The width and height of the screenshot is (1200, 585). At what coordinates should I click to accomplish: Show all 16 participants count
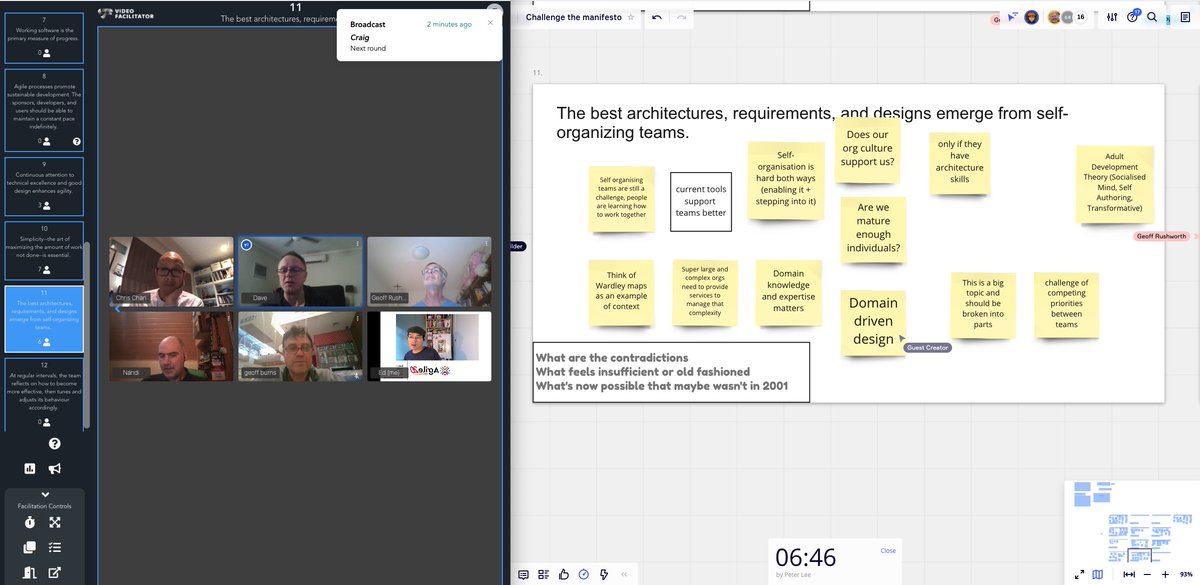point(1080,17)
